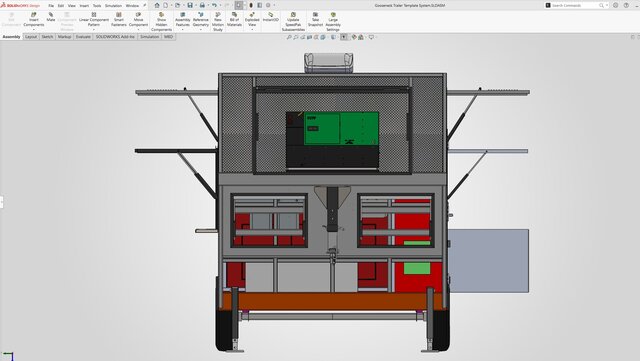Viewport: 640px width, 361px height.
Task: Open Linear Component Pattern tool
Action: [x=94, y=19]
